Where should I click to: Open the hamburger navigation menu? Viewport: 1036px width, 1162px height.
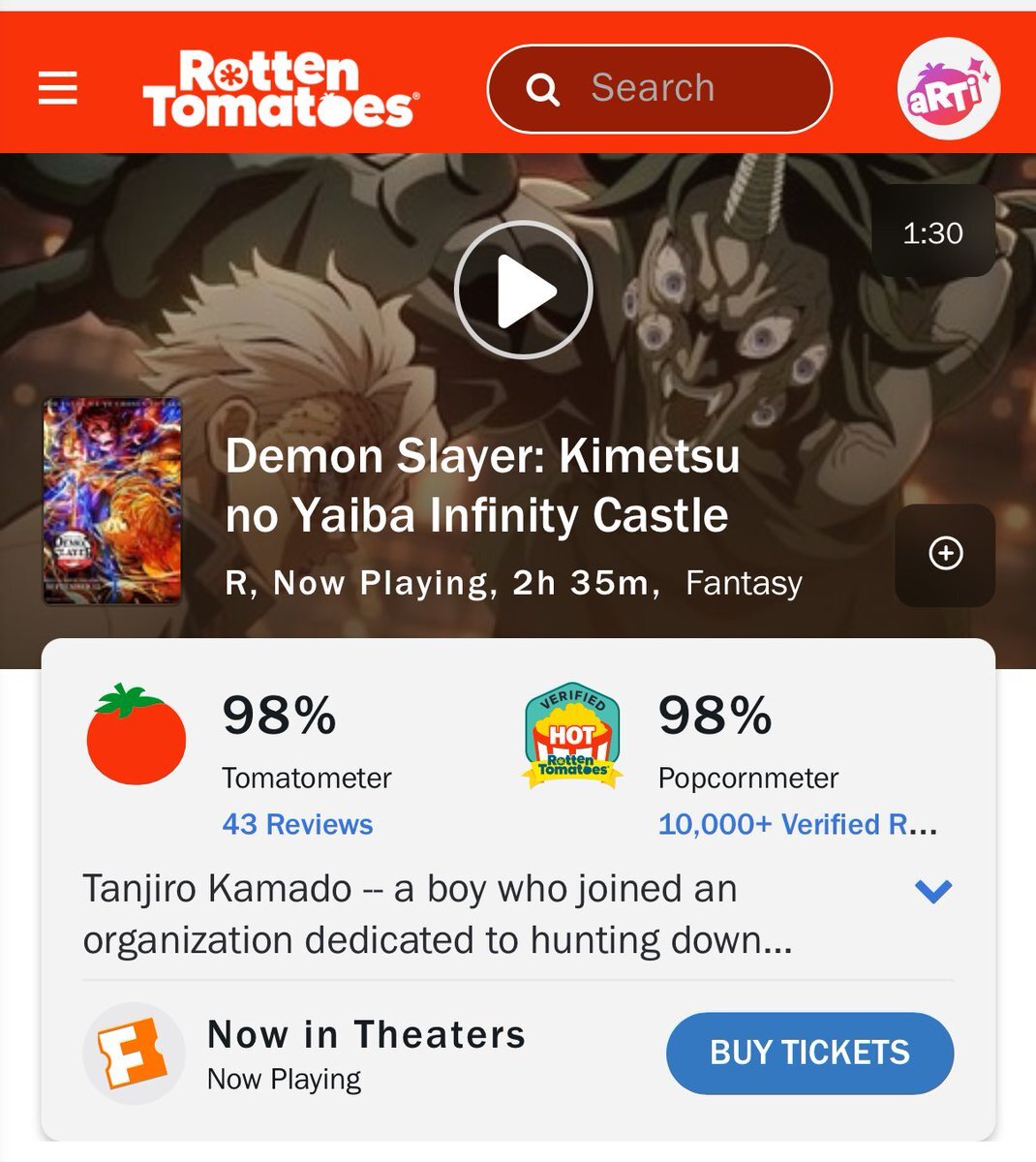tap(58, 89)
